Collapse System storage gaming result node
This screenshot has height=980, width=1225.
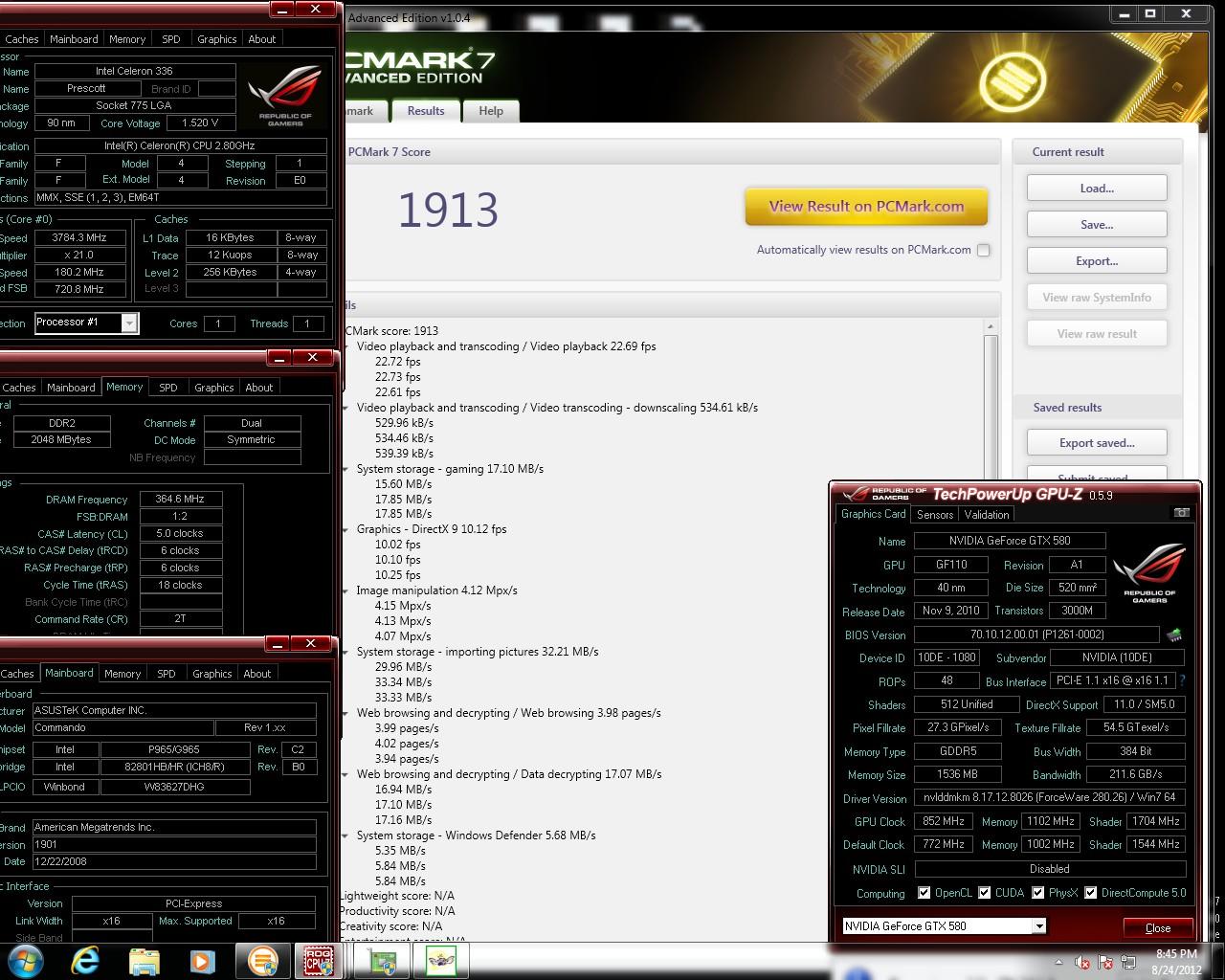click(x=346, y=469)
